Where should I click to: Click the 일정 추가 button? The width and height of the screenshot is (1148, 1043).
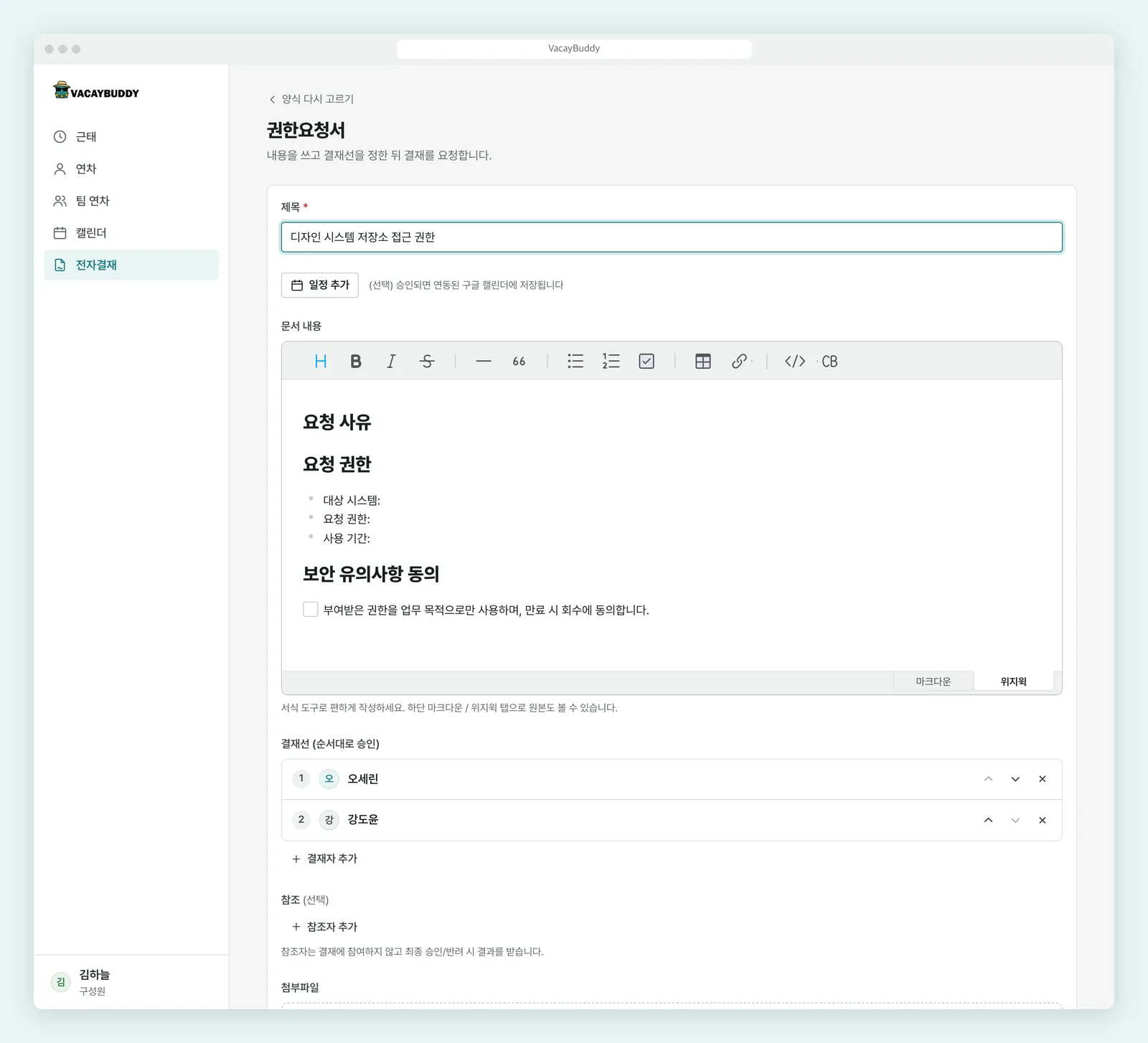[320, 285]
